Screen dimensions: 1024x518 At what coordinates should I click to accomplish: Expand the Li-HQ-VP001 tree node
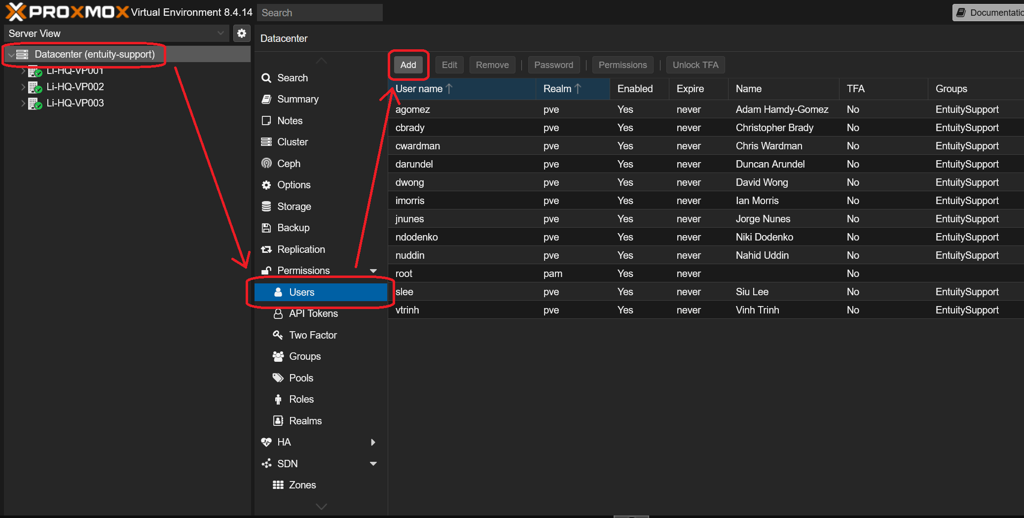click(24, 71)
